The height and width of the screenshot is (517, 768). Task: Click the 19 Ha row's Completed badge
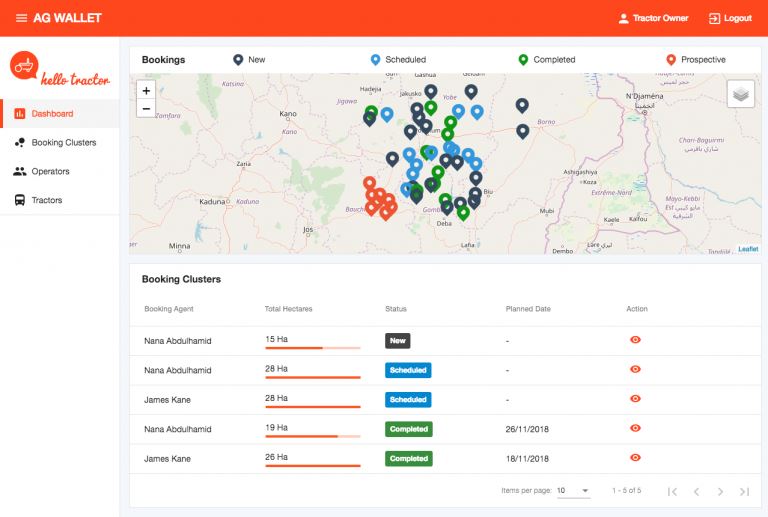(x=408, y=429)
